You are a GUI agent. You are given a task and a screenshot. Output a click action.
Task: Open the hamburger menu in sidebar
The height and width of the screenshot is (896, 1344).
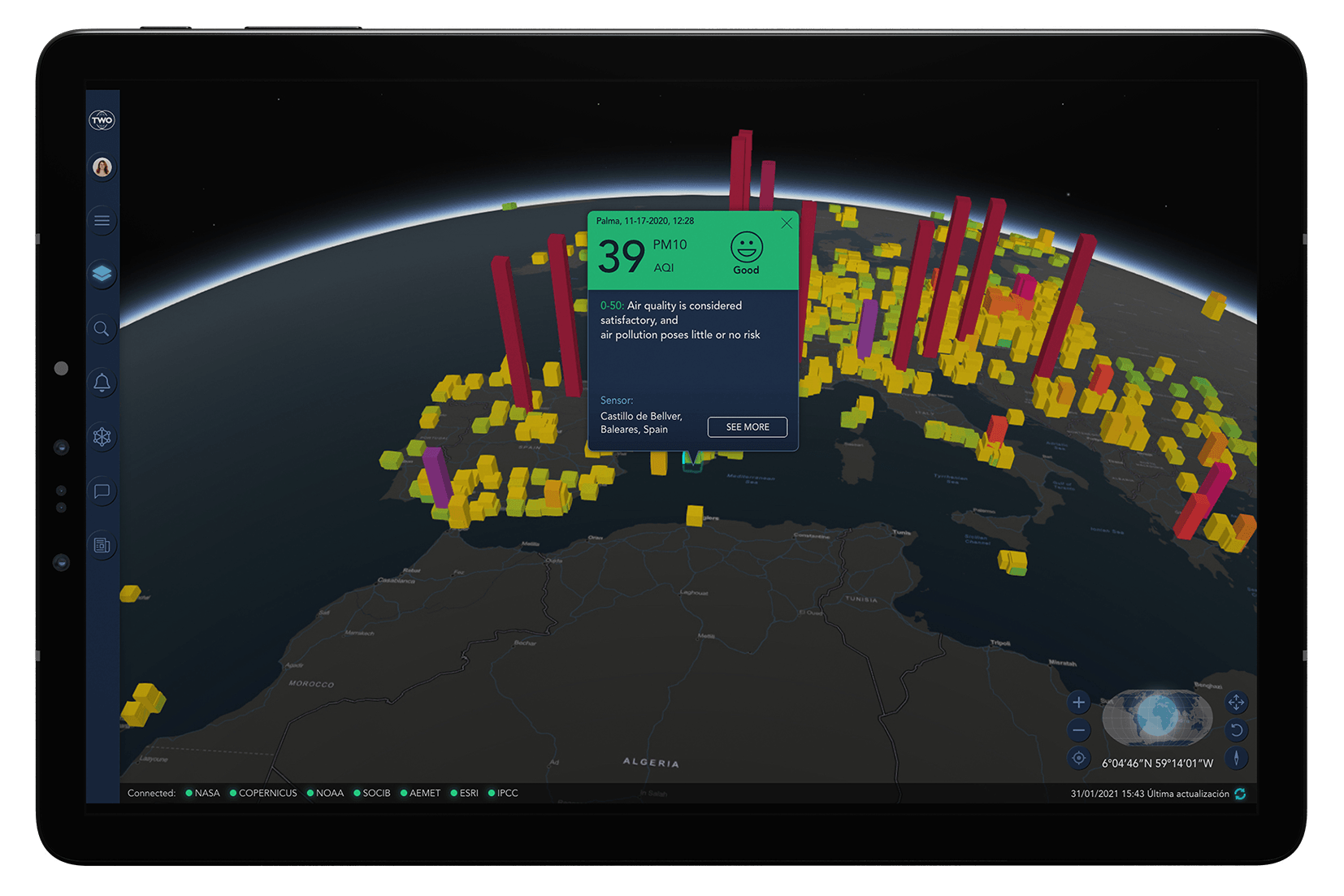(x=102, y=221)
